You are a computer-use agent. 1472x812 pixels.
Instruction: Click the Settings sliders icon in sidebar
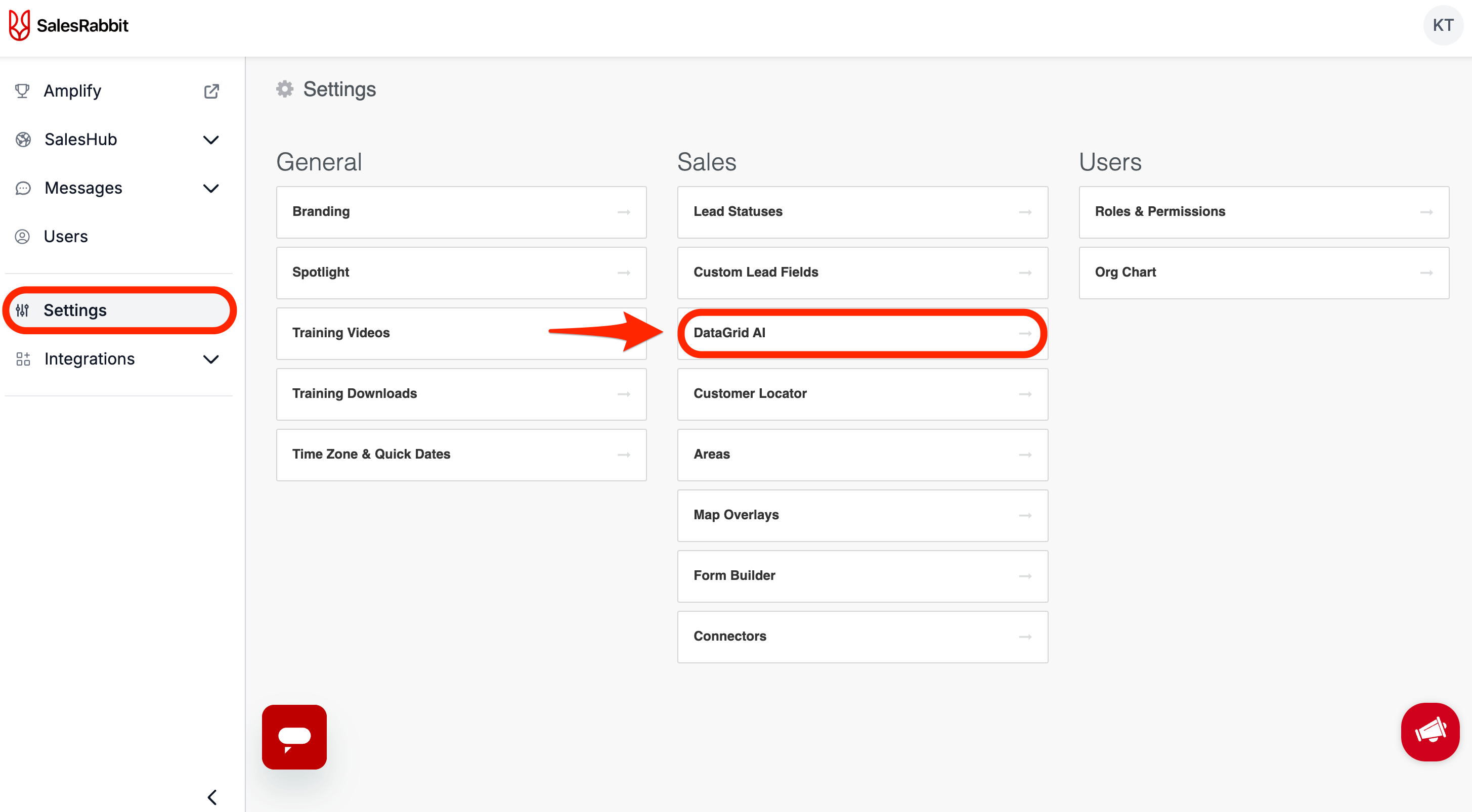(x=22, y=310)
